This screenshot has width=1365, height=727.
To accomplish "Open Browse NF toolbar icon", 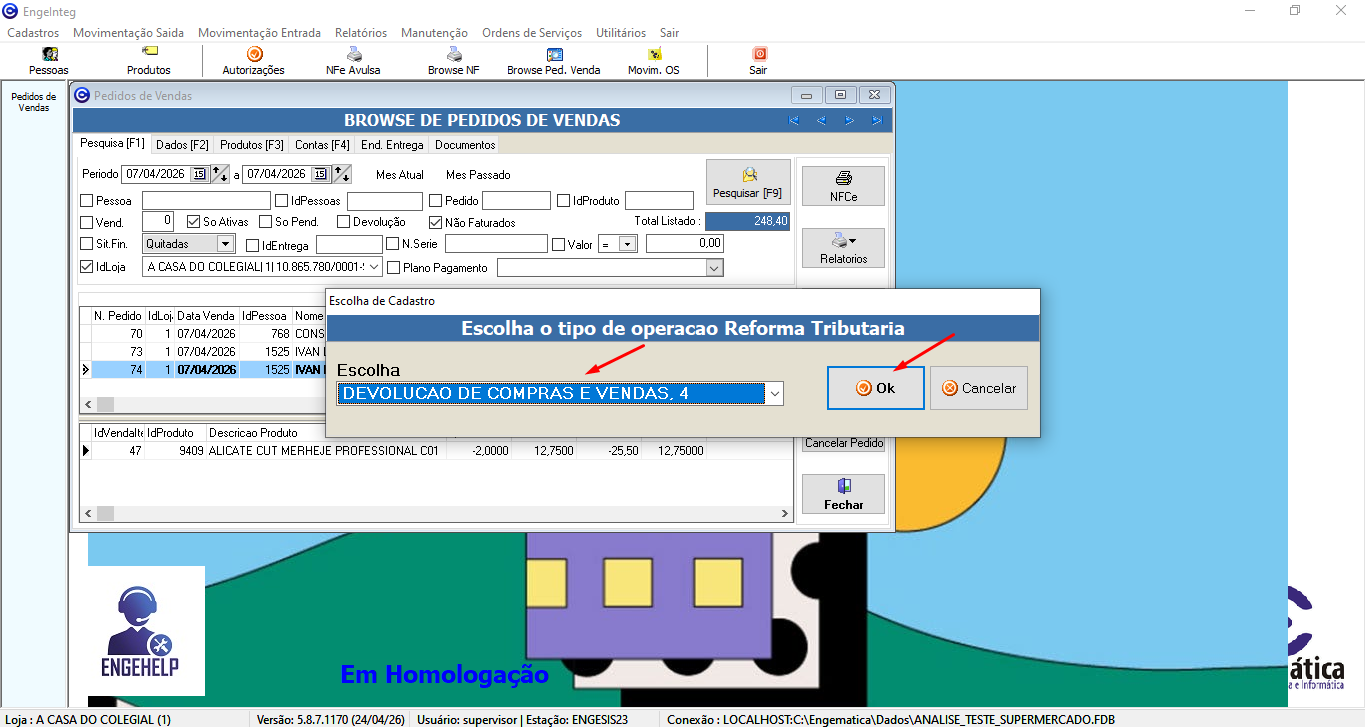I will pos(453,60).
